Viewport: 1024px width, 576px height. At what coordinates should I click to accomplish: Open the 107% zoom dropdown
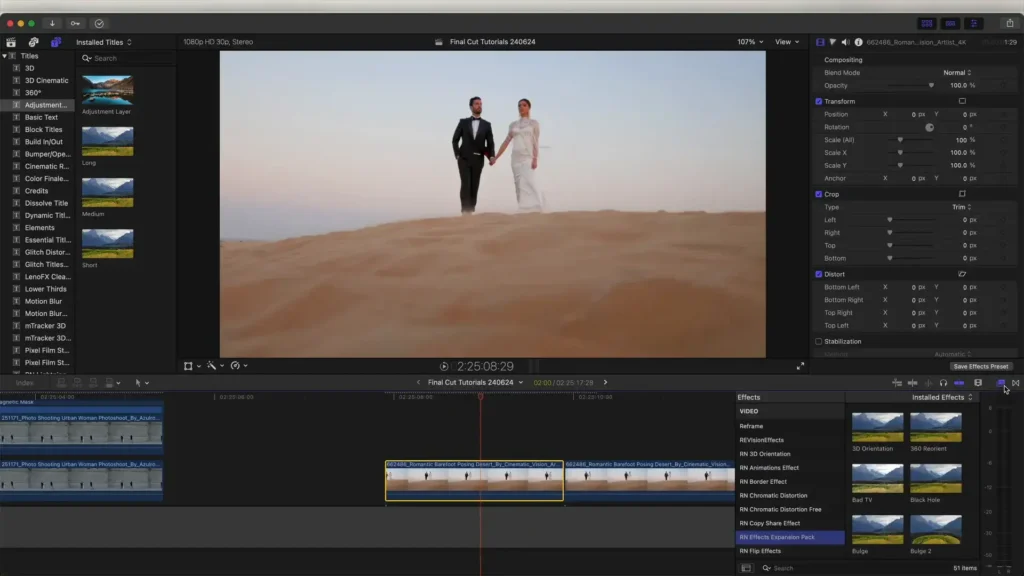click(x=750, y=42)
